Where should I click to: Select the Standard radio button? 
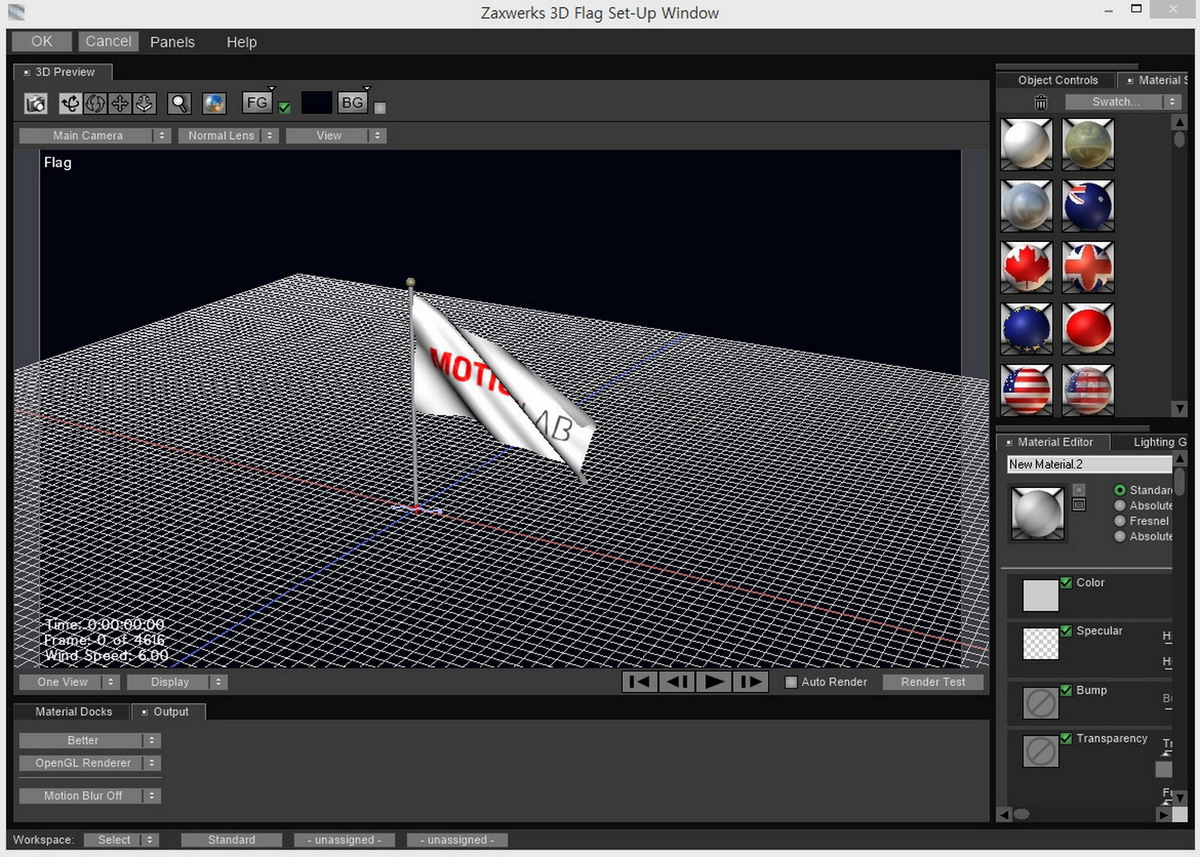pyautogui.click(x=1120, y=490)
